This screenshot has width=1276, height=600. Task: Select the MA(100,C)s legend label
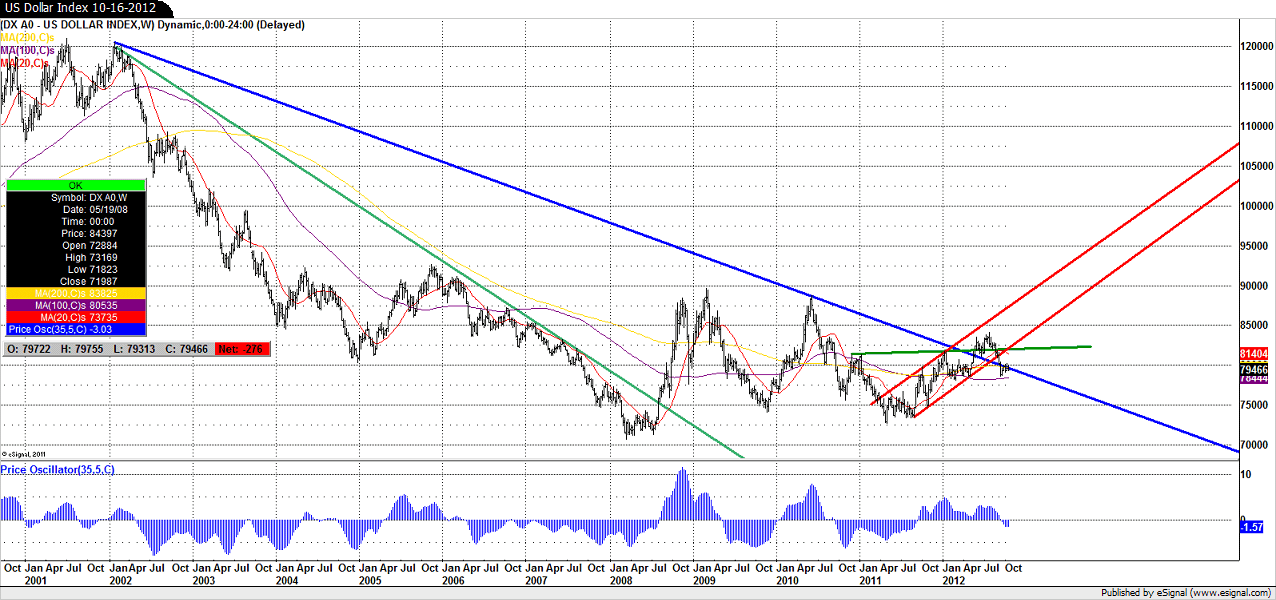27,49
